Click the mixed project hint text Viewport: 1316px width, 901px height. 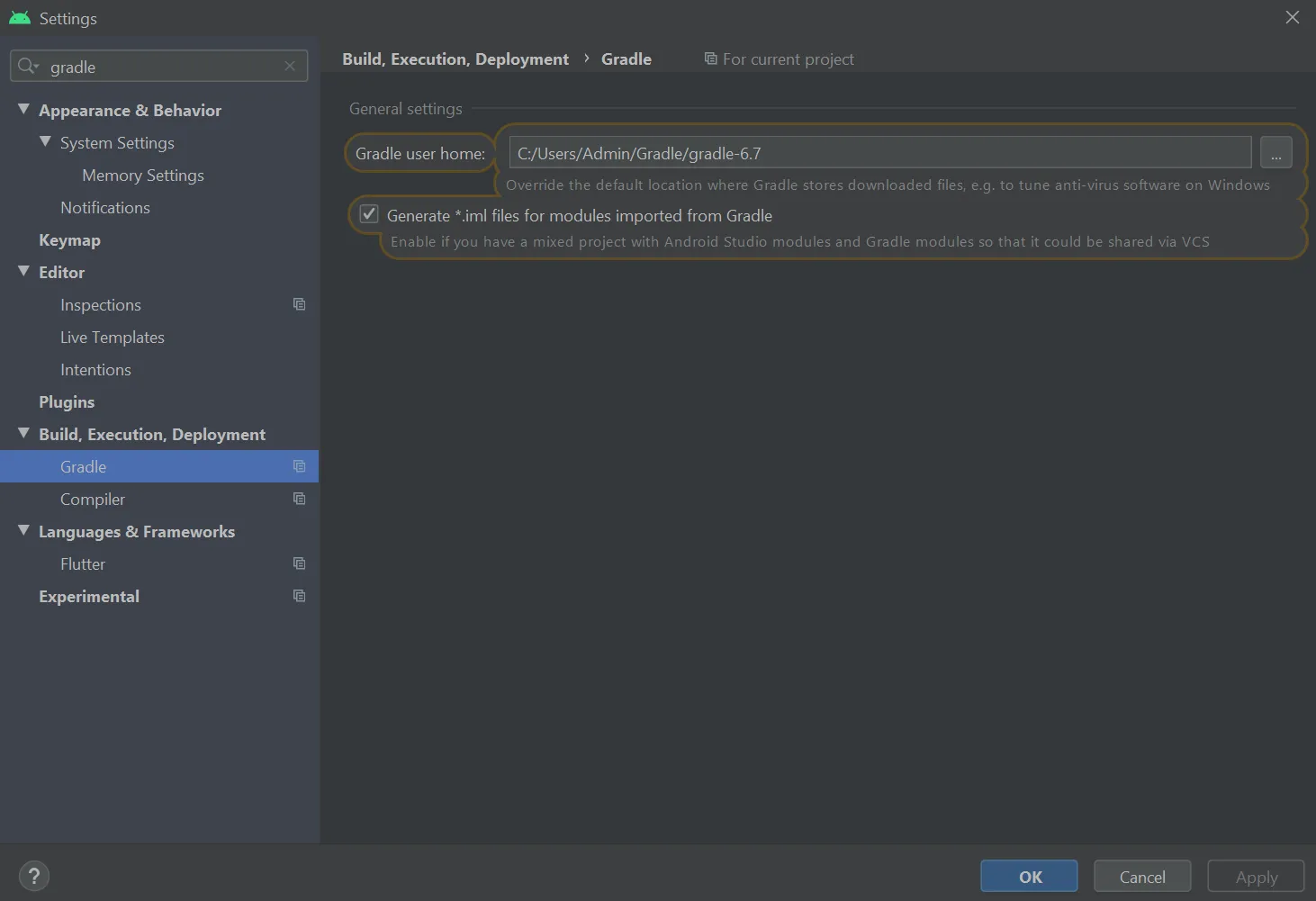coord(800,242)
